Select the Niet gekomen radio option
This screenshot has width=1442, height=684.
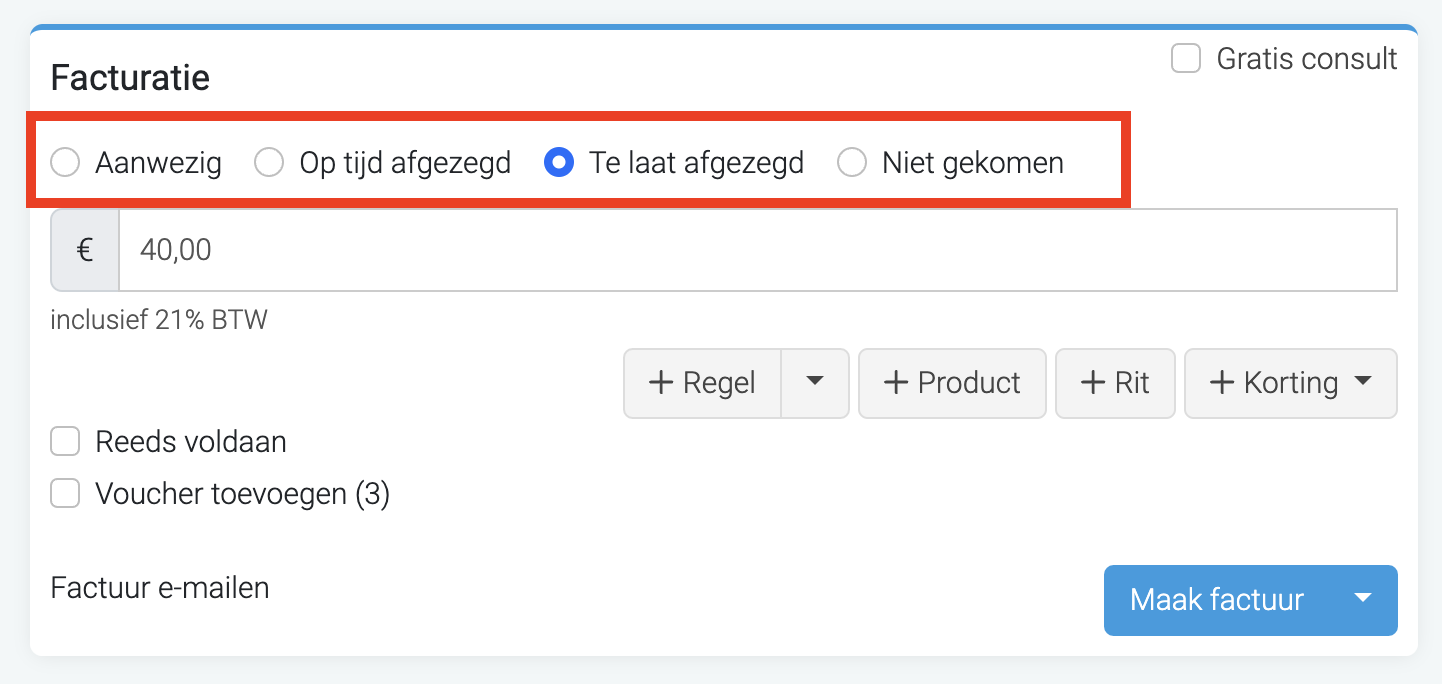click(852, 162)
